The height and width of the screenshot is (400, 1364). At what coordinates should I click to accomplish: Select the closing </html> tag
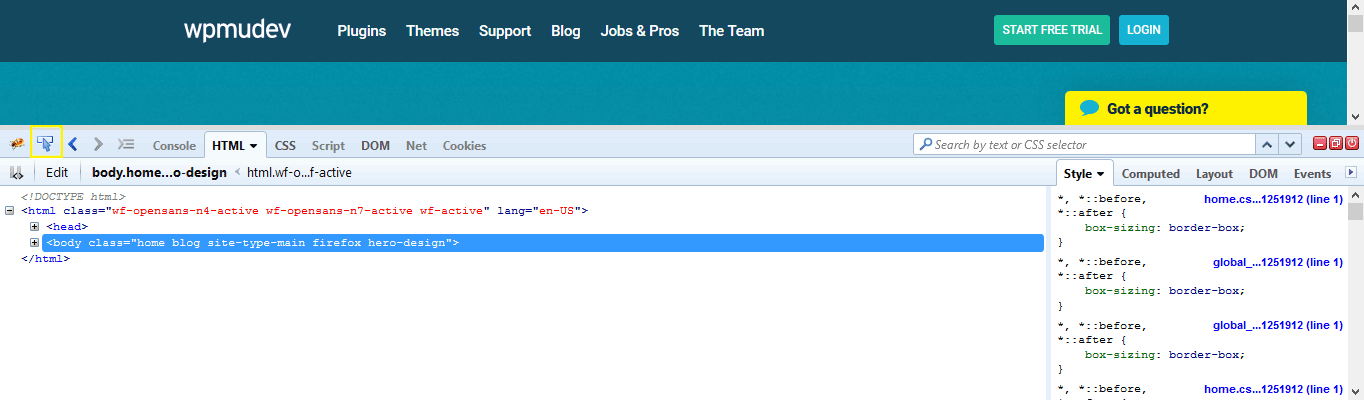point(45,259)
